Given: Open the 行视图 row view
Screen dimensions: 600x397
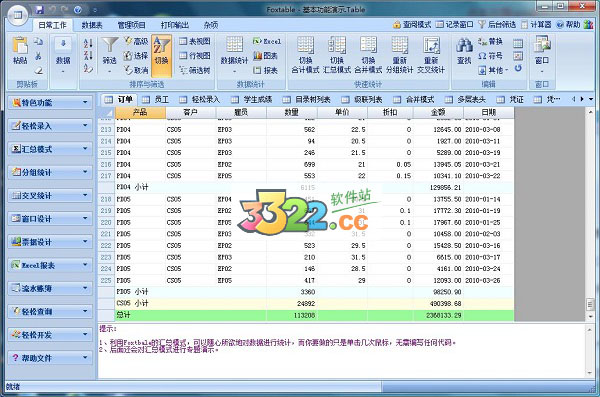Looking at the screenshot, I should (195, 56).
